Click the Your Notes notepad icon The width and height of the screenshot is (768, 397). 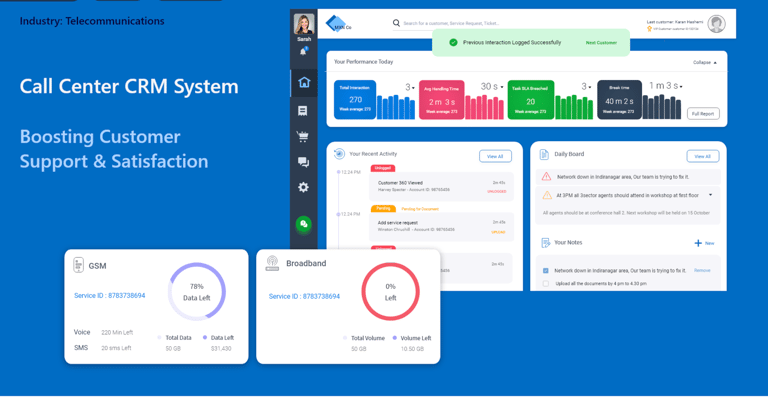pos(545,243)
